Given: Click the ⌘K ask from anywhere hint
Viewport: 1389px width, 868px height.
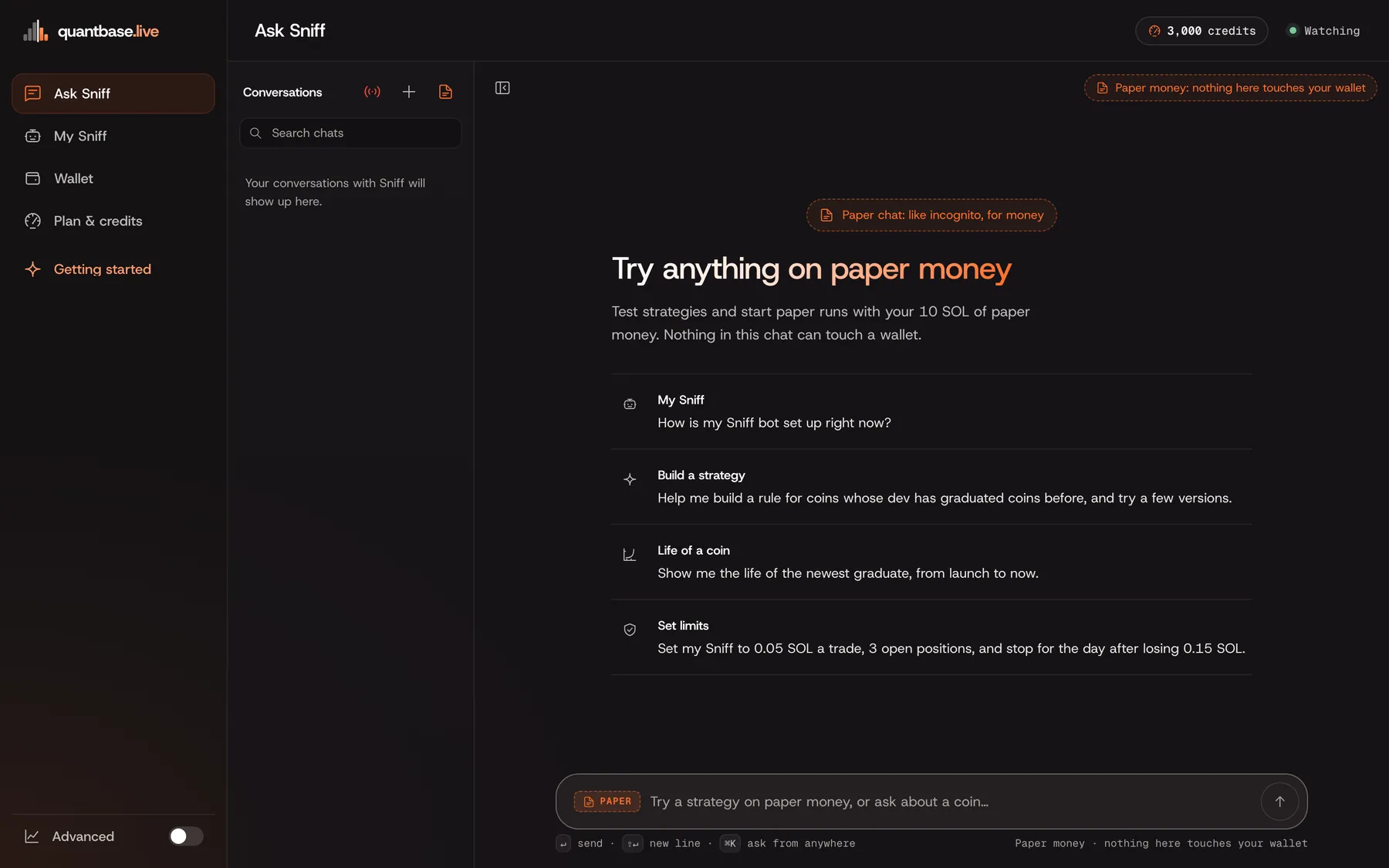Looking at the screenshot, I should point(787,843).
